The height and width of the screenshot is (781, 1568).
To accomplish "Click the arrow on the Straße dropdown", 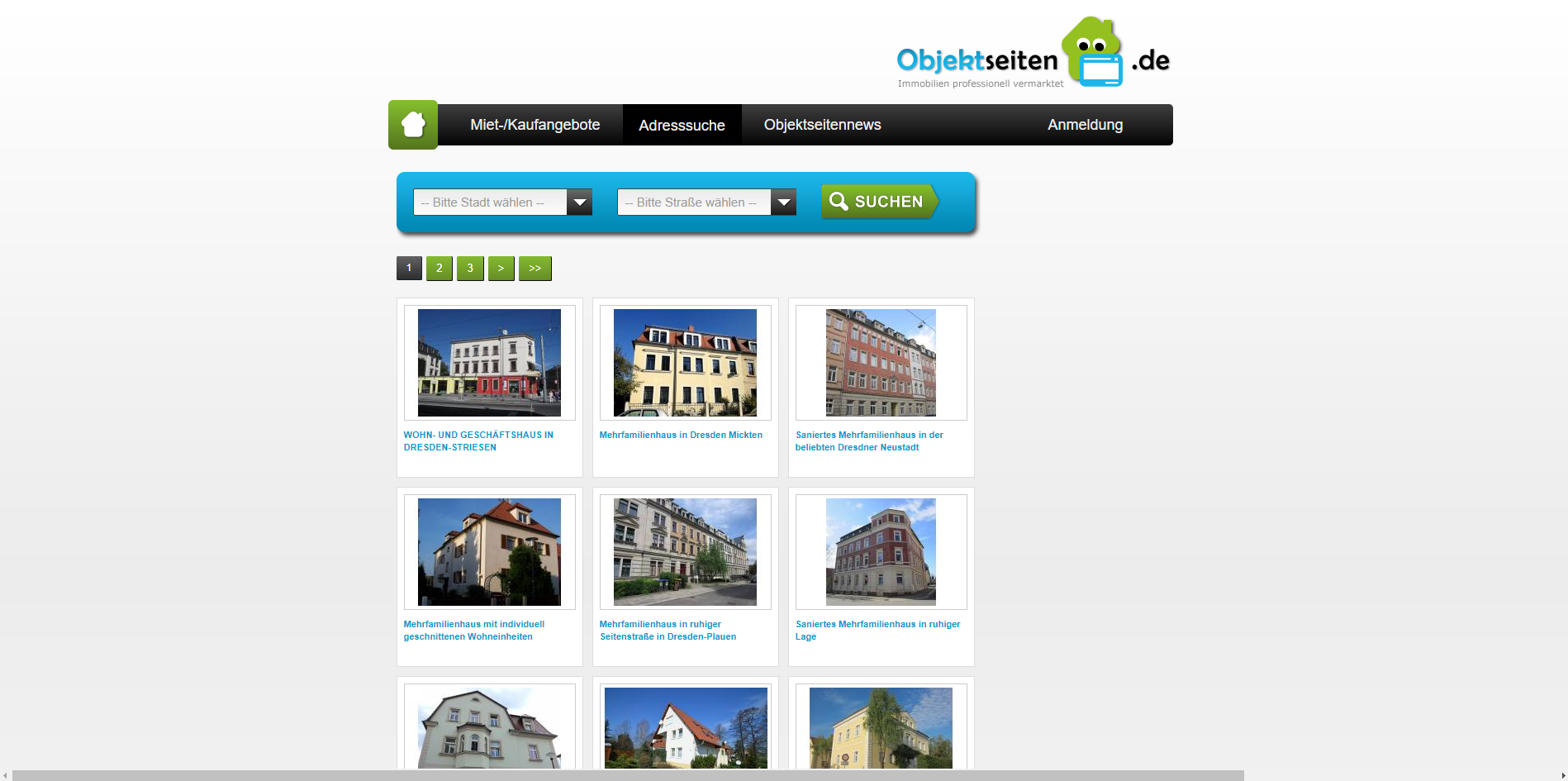I will click(x=784, y=202).
